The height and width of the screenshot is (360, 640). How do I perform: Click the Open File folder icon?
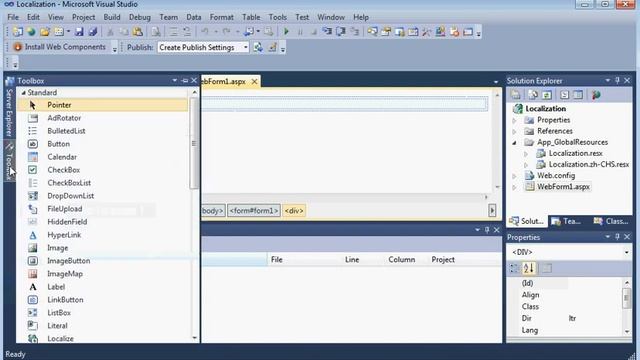click(x=45, y=32)
